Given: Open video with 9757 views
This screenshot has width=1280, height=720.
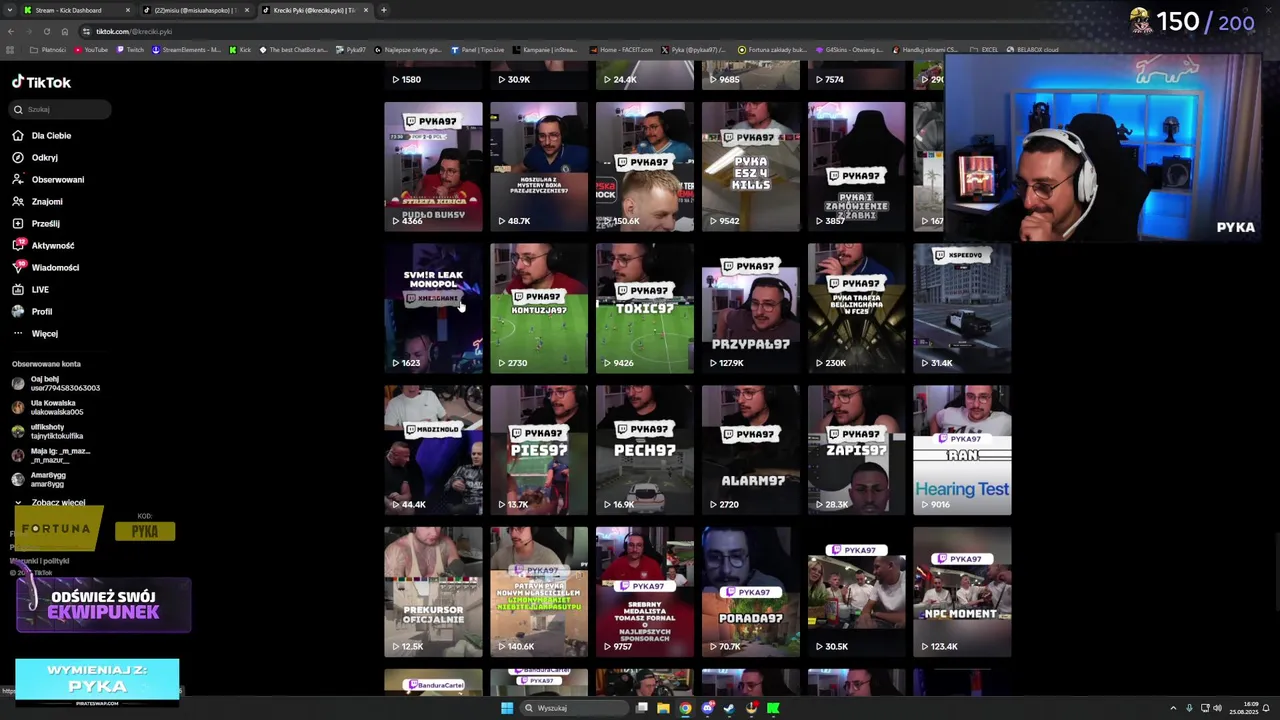Looking at the screenshot, I should pyautogui.click(x=645, y=592).
